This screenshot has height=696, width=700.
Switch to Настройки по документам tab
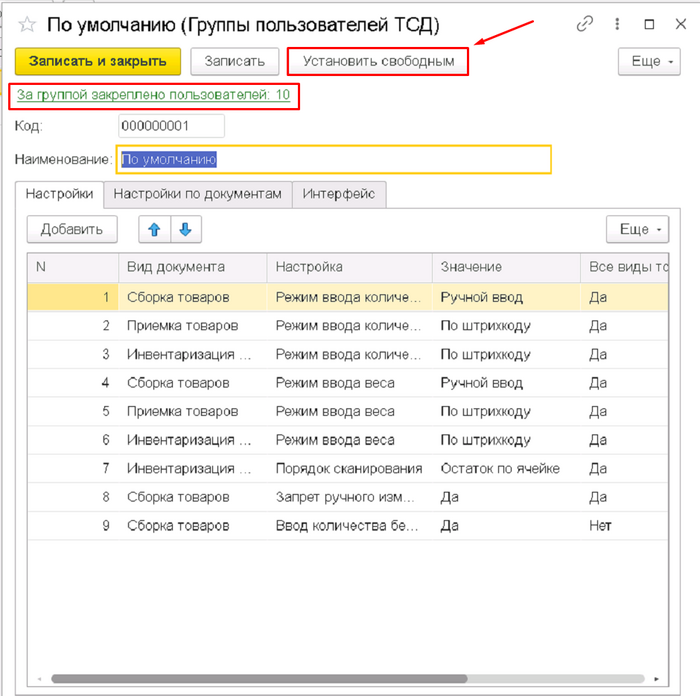click(x=198, y=194)
